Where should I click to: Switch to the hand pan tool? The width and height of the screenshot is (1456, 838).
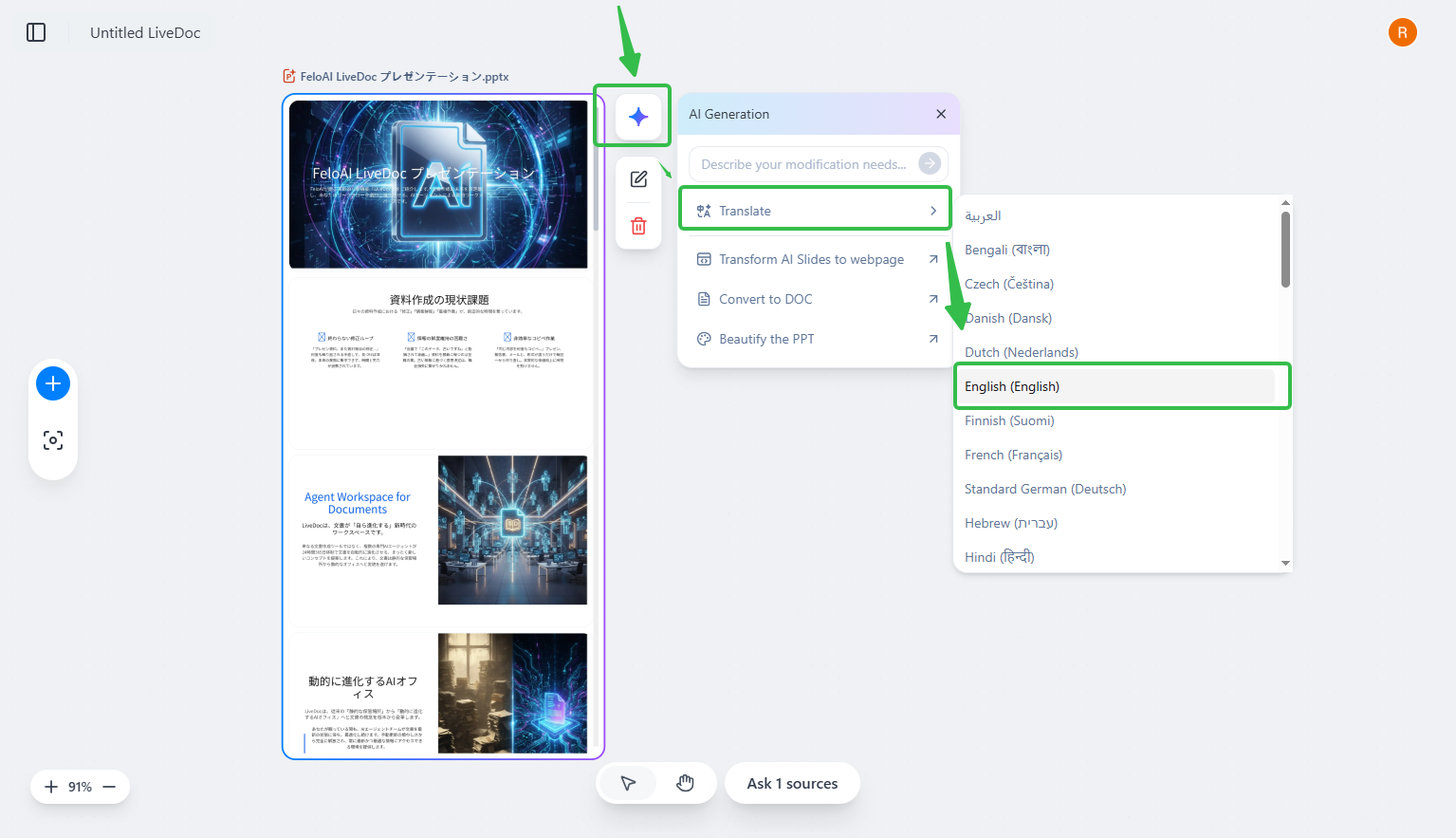[x=685, y=783]
